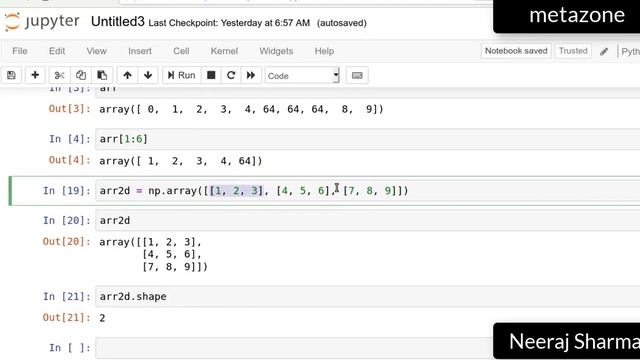
Task: Click the Out[20] prompt label
Action: pyautogui.click(x=67, y=242)
